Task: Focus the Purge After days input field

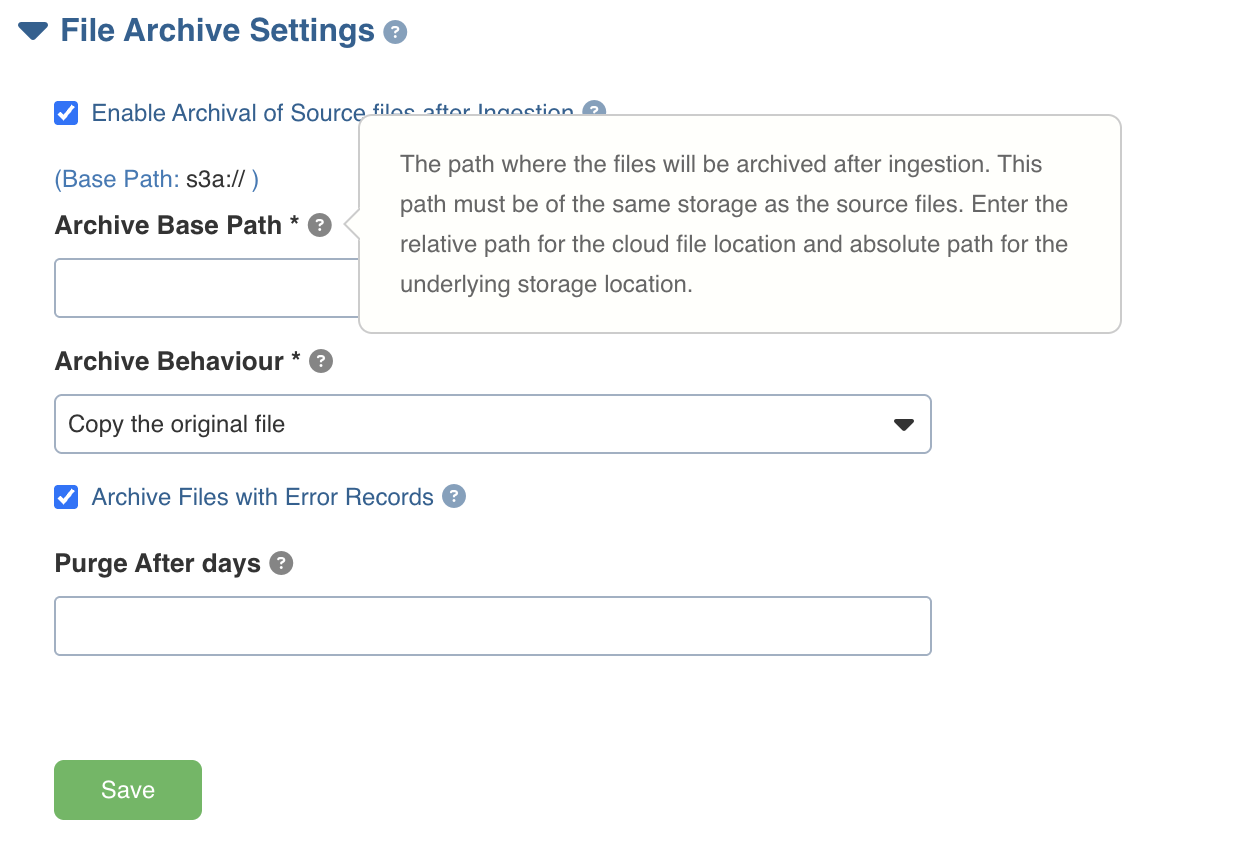Action: (x=492, y=626)
